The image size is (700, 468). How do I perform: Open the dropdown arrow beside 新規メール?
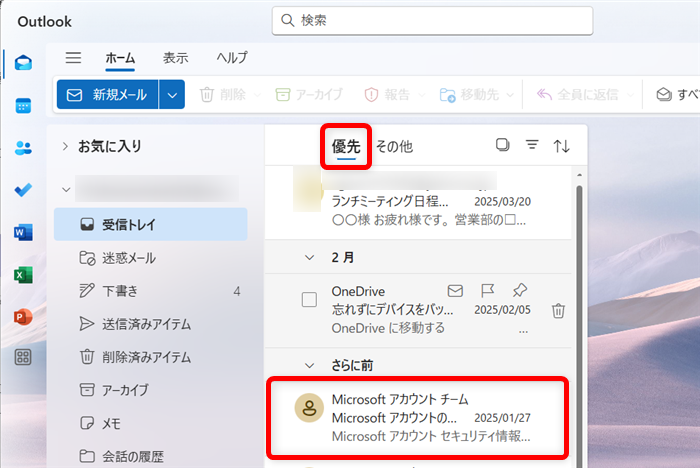tap(173, 95)
